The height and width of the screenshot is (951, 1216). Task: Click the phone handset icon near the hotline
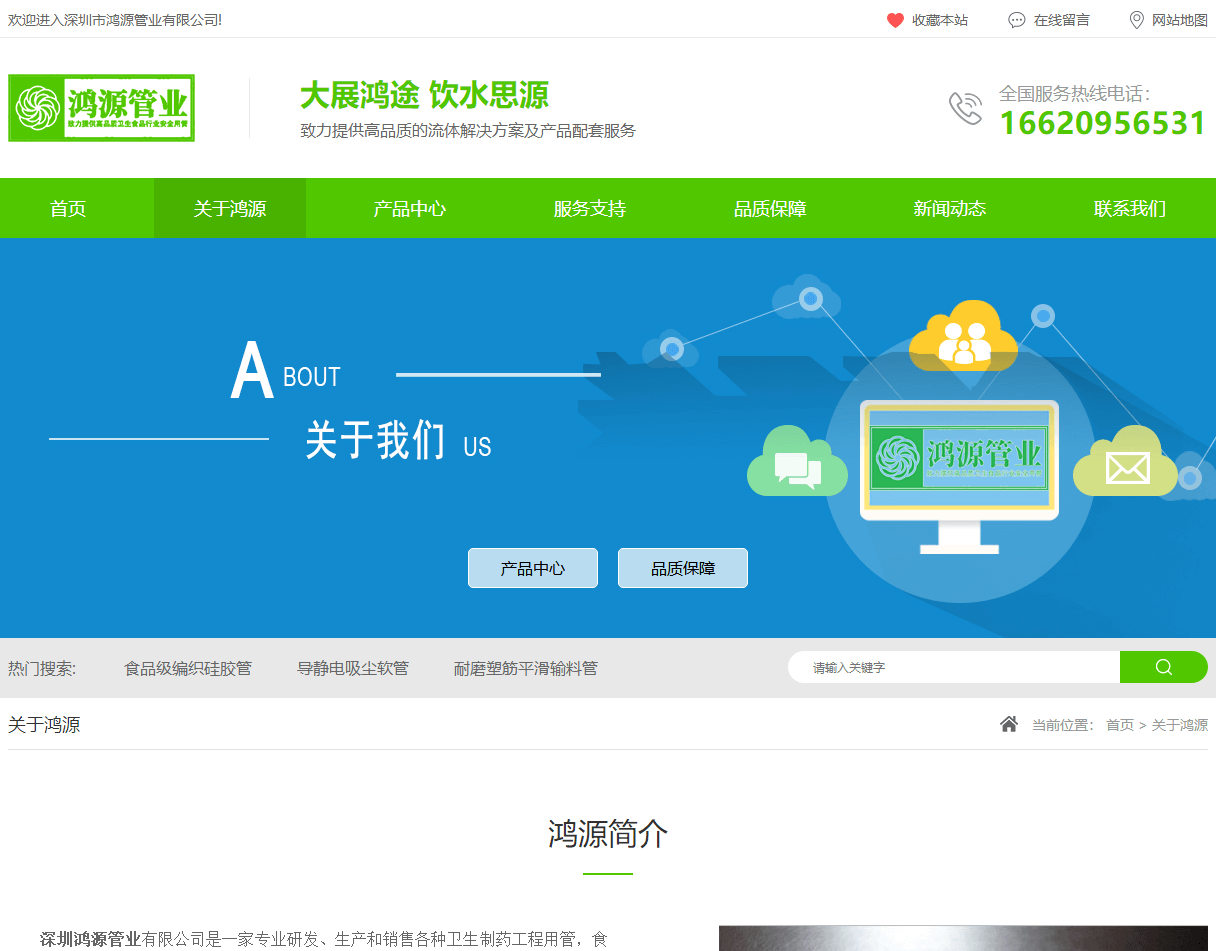coord(964,108)
